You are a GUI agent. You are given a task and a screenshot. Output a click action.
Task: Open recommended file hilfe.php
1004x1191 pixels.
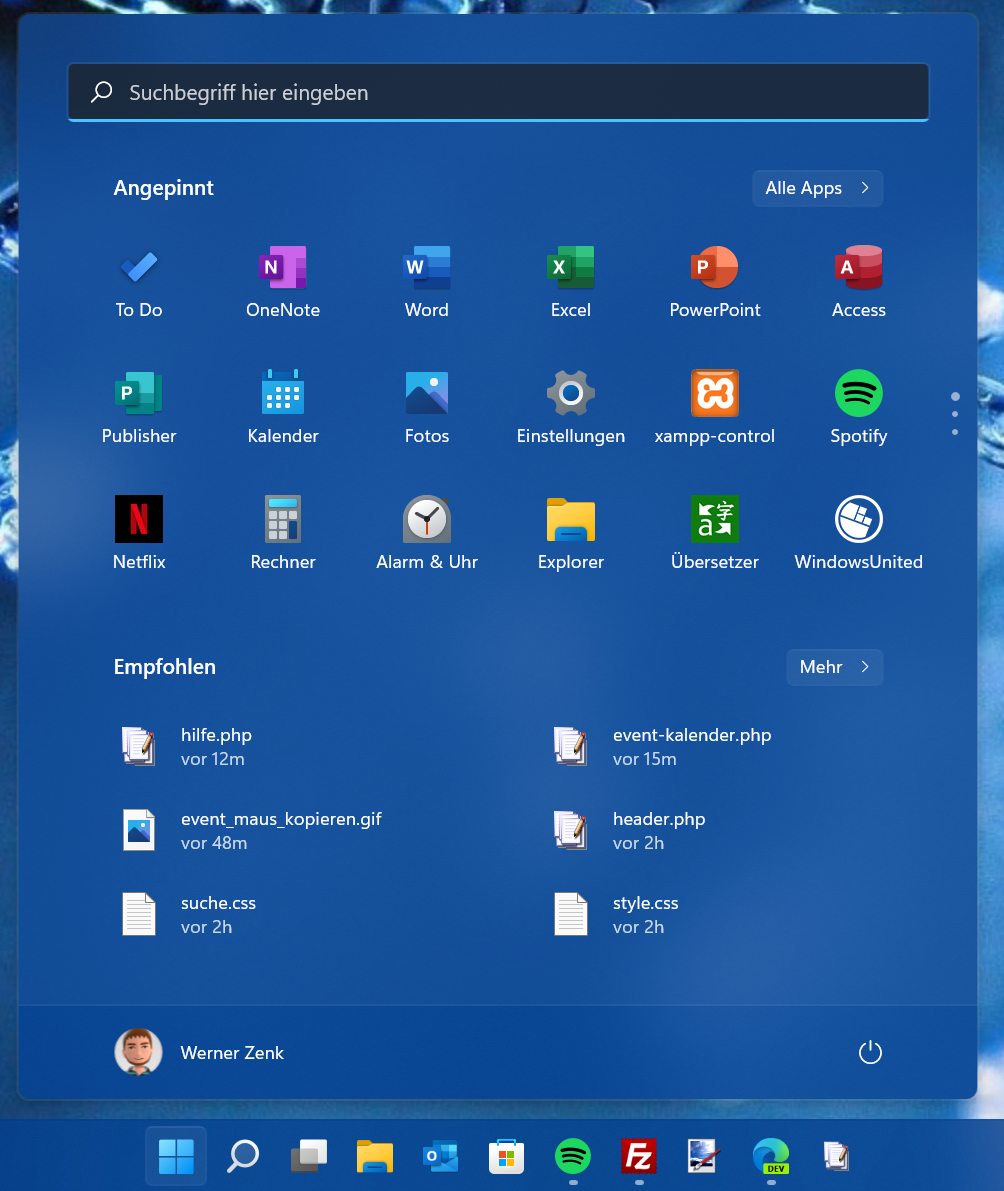tap(216, 746)
